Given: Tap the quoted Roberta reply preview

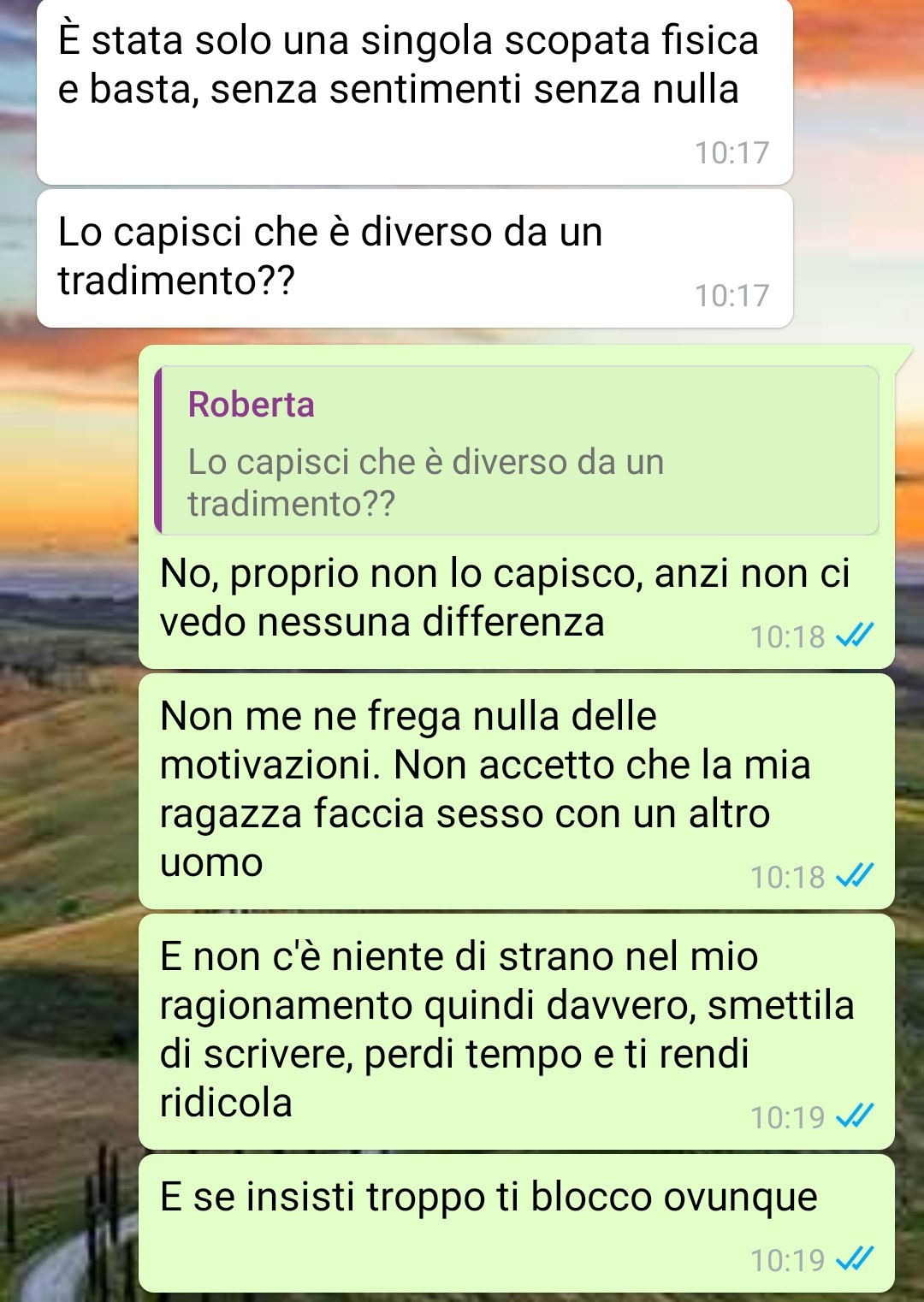Looking at the screenshot, I should click(x=517, y=451).
